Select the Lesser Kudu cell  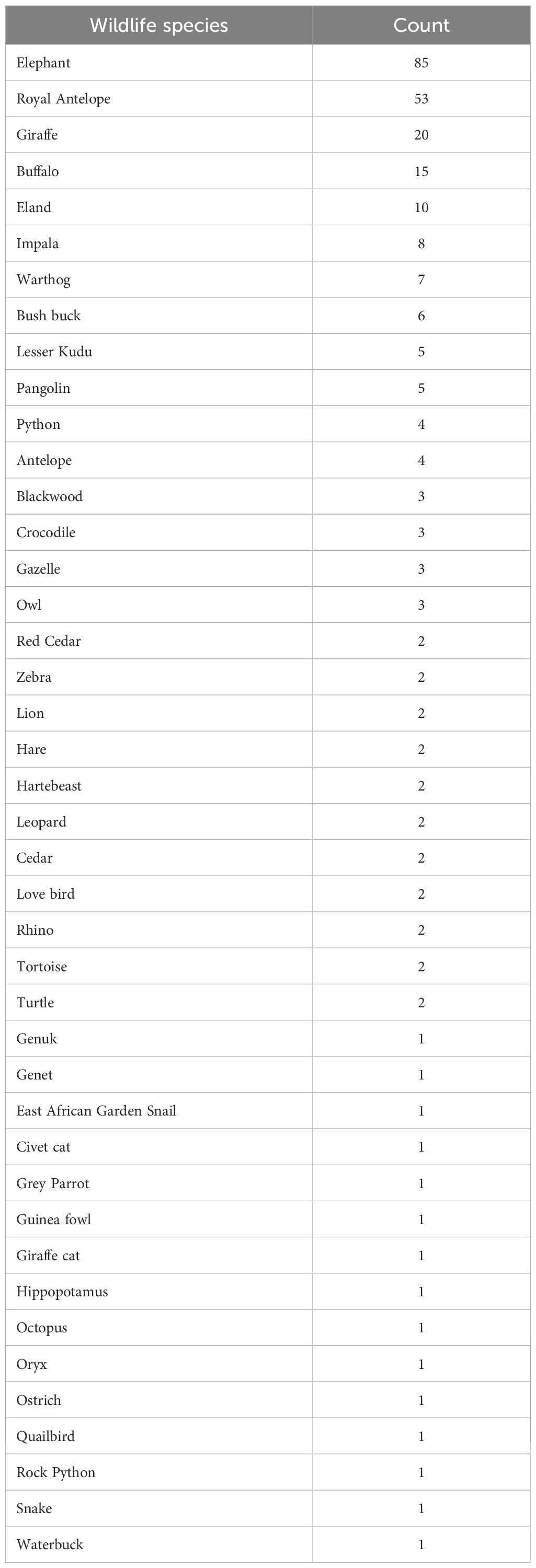click(x=54, y=351)
